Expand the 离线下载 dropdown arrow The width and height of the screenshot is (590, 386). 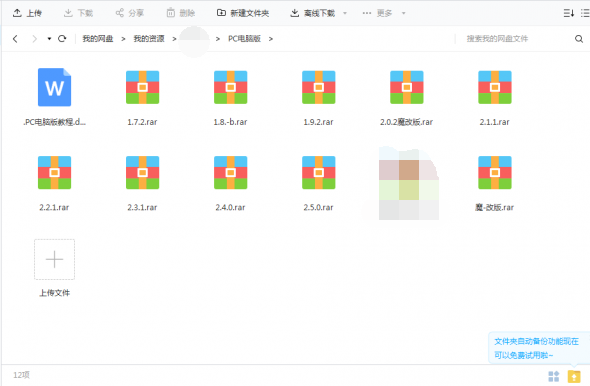click(x=345, y=13)
